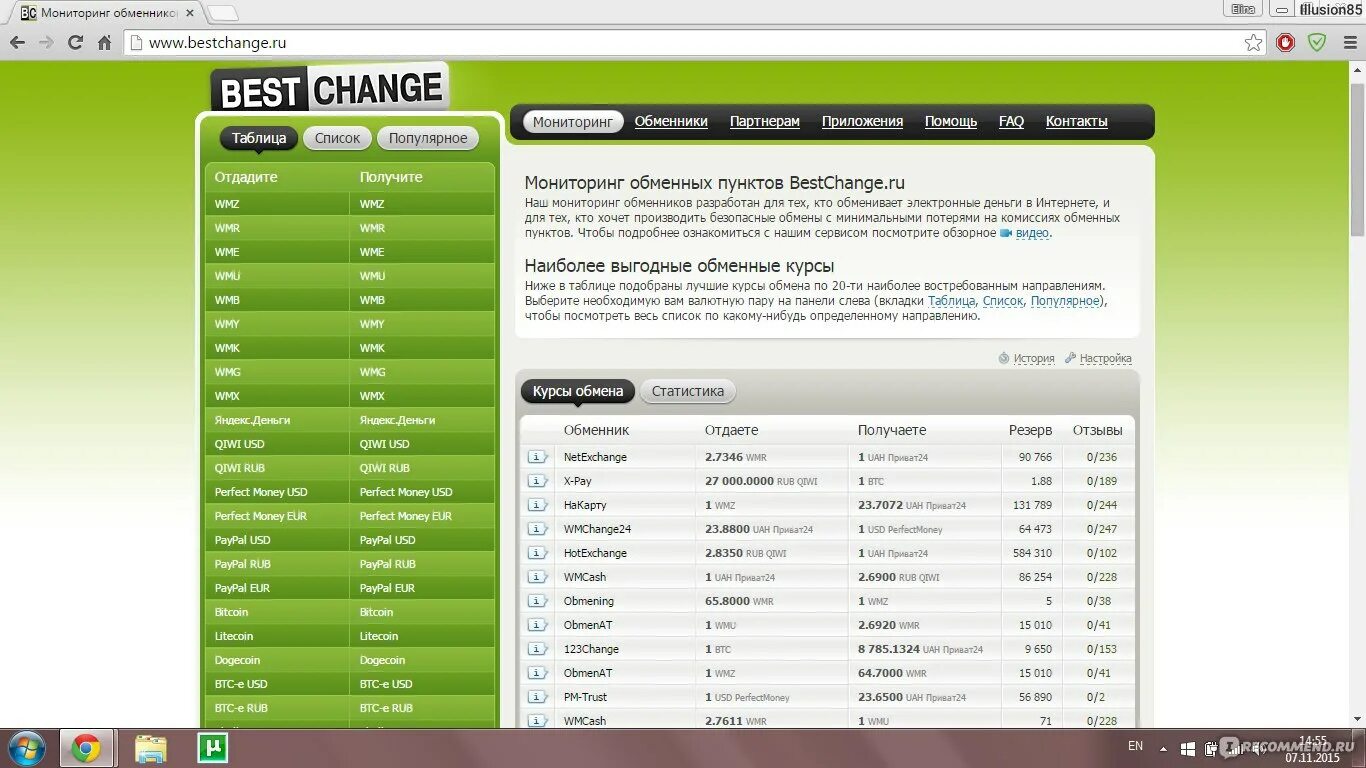Go to browser home page icon
The width and height of the screenshot is (1366, 768).
click(104, 43)
